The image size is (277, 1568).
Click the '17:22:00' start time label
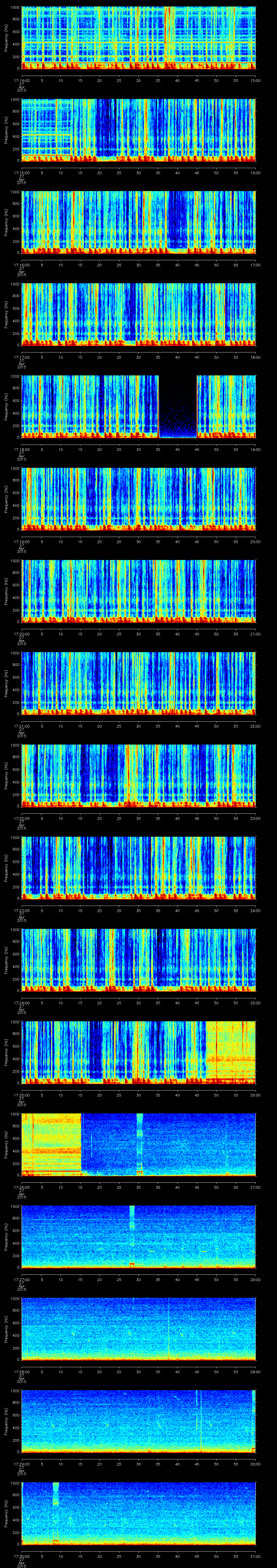point(21,818)
